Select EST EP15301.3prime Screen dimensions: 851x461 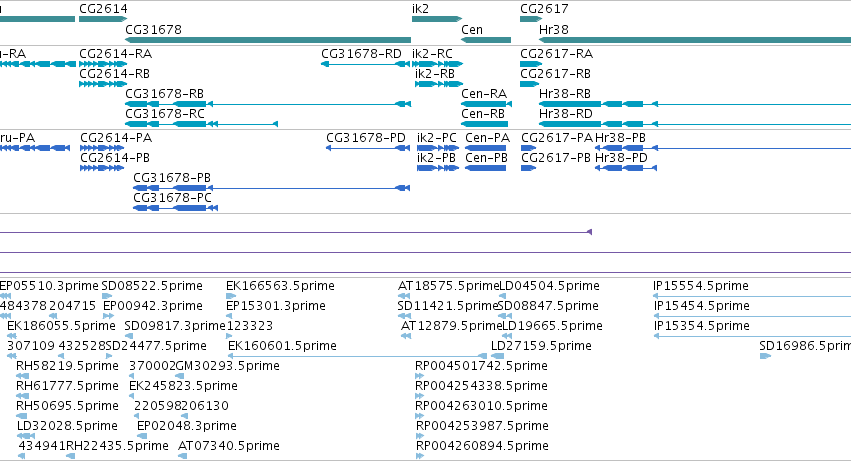tap(276, 306)
